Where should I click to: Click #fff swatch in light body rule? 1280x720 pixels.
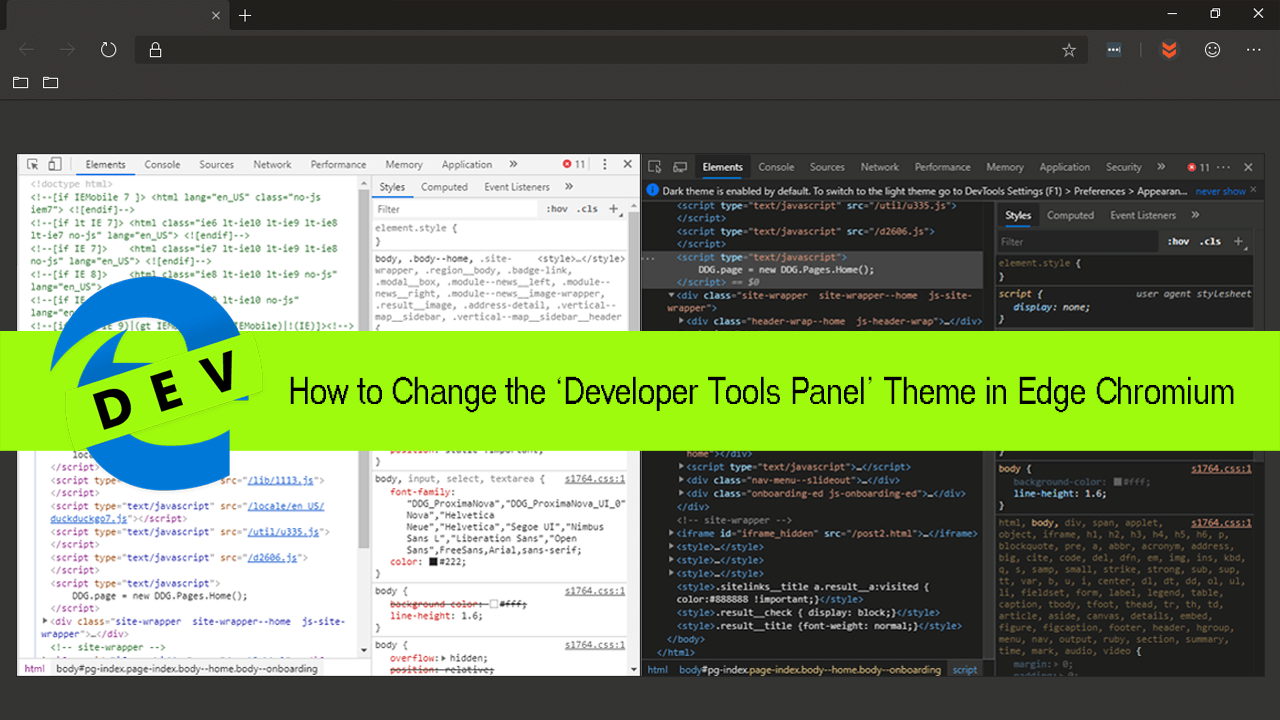click(x=494, y=604)
